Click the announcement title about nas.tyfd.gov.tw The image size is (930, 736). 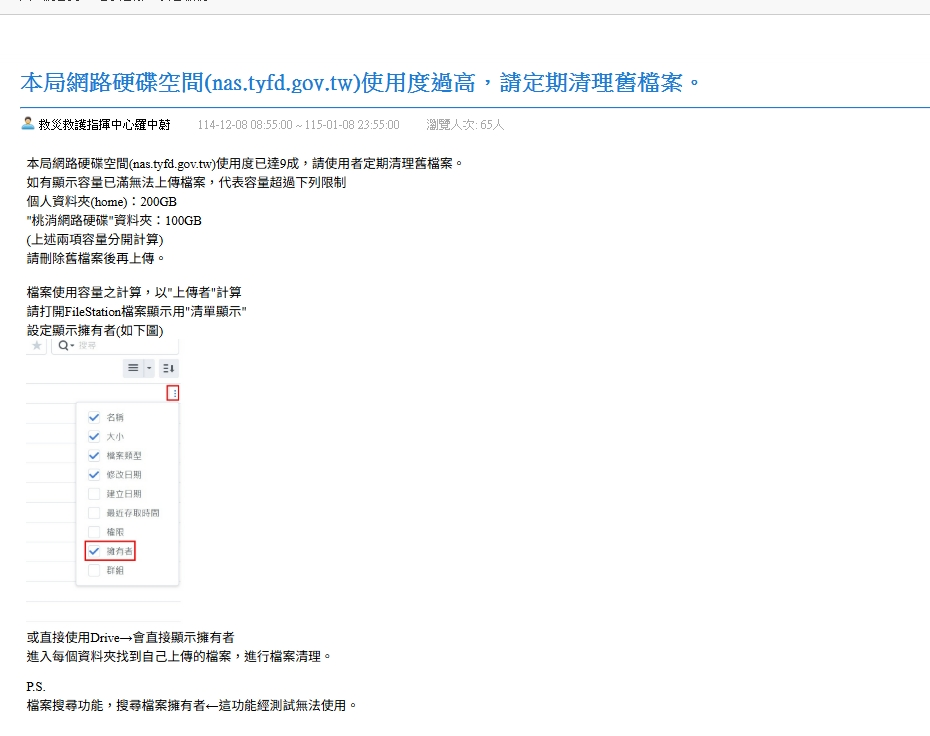(359, 82)
